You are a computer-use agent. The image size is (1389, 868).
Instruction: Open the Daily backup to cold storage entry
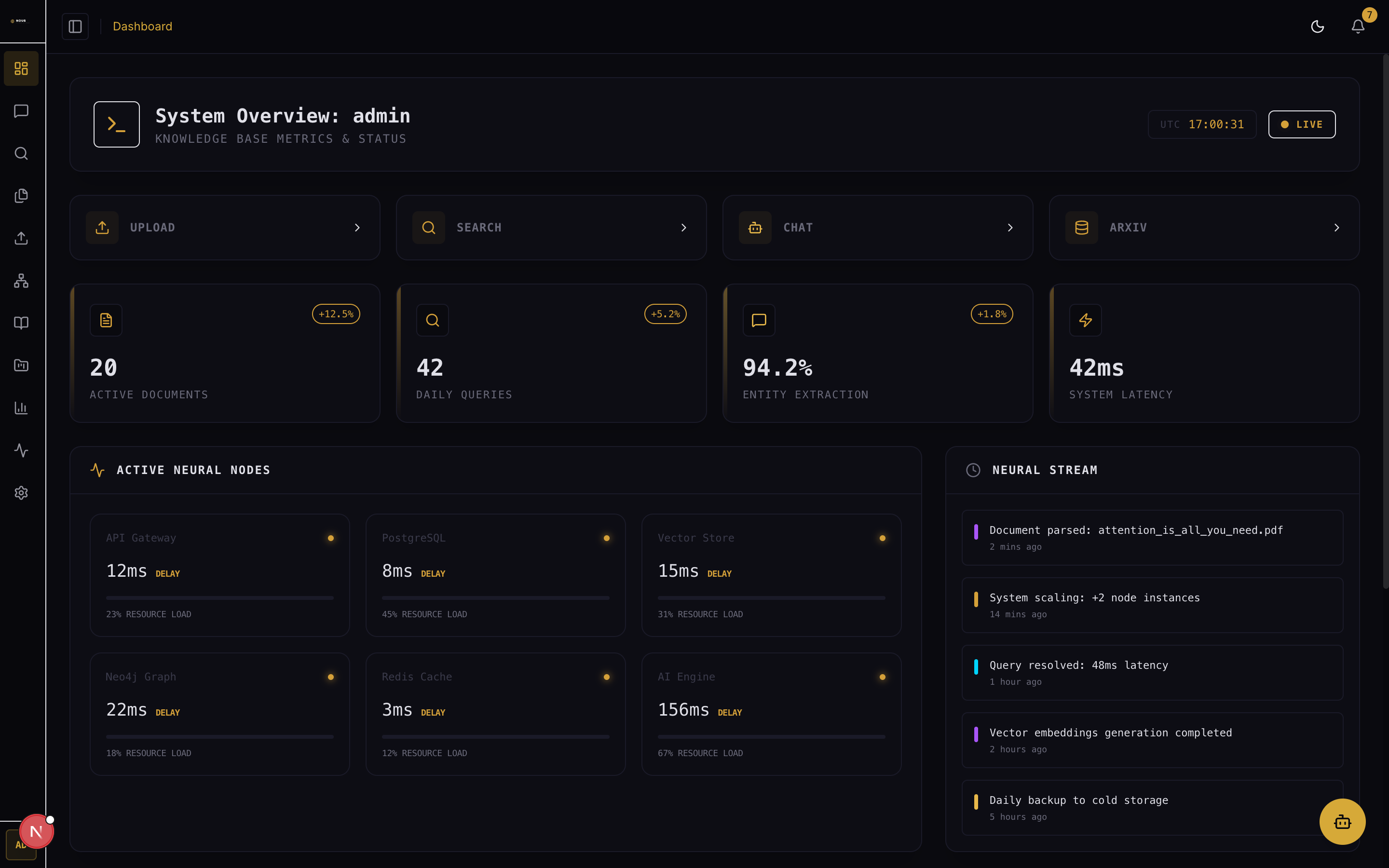point(1153,807)
